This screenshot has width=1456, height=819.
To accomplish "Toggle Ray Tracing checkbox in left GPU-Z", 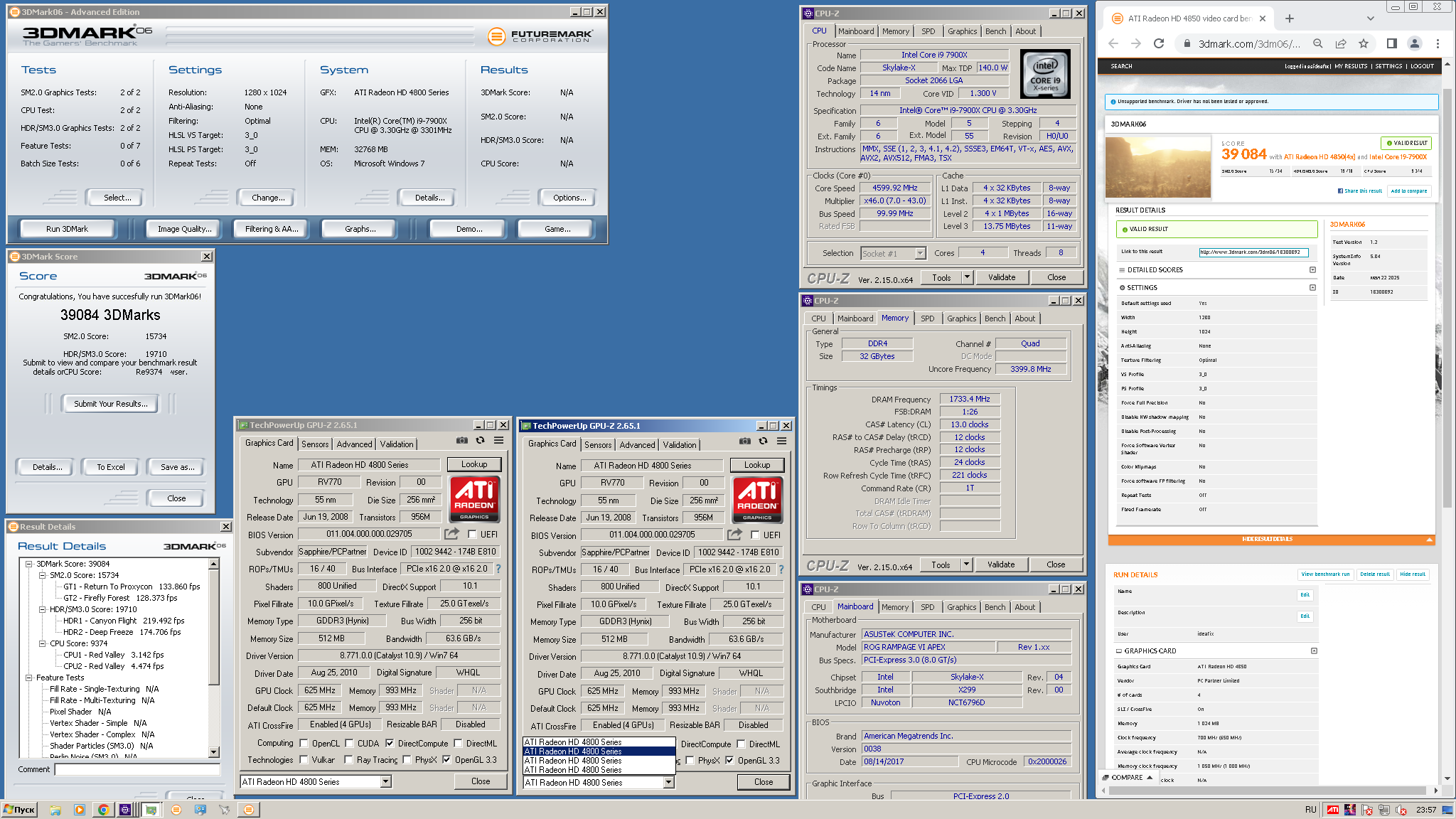I will (348, 759).
